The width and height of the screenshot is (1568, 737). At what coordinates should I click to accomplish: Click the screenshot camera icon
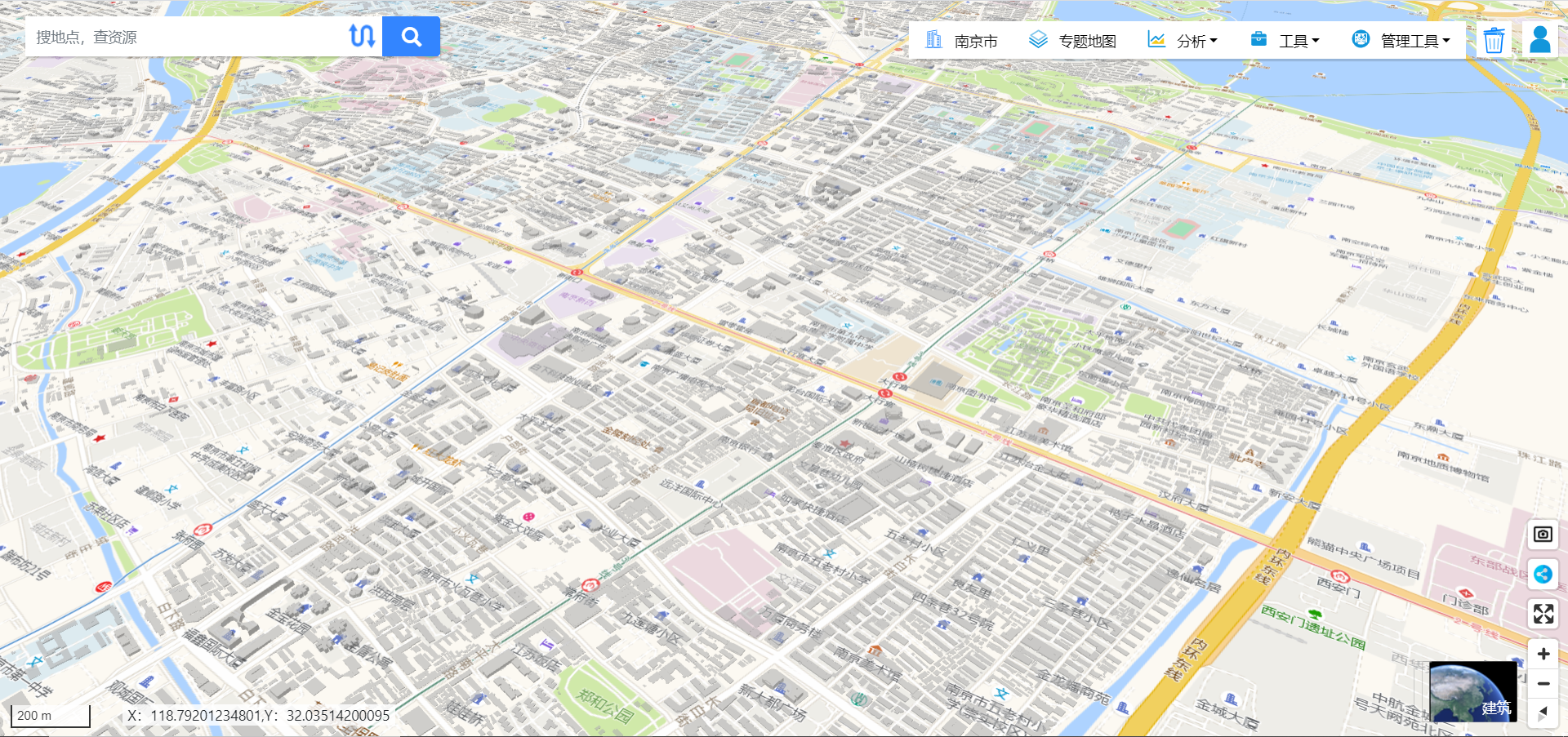point(1543,534)
